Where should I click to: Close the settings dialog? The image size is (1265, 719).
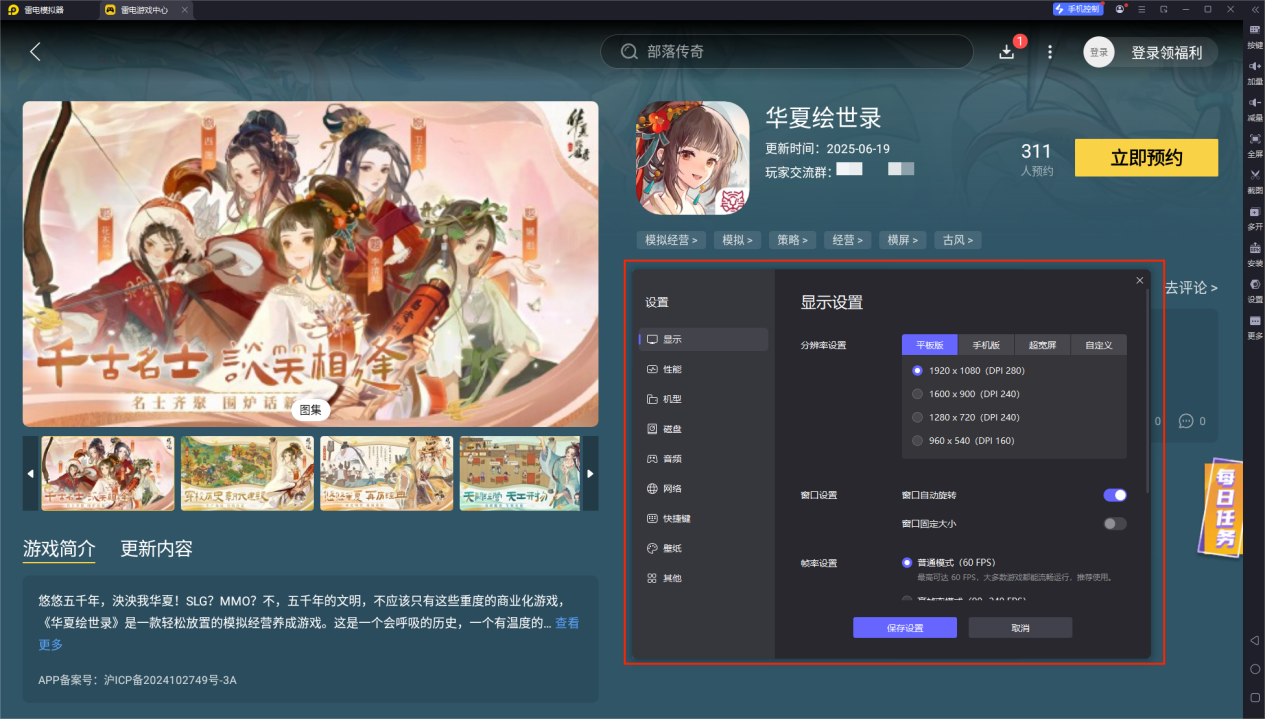tap(1140, 280)
